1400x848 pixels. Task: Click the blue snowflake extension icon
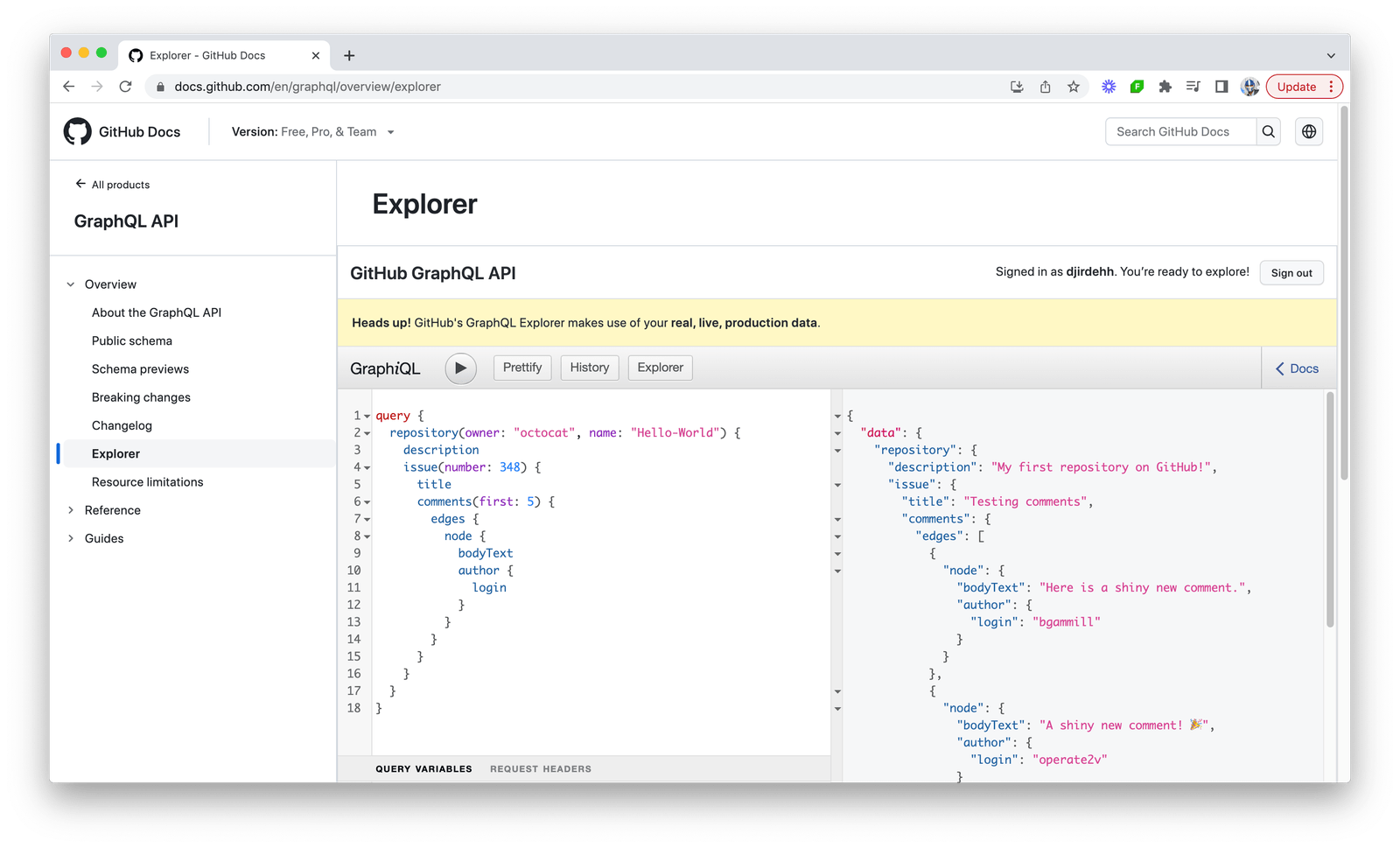click(x=1109, y=87)
